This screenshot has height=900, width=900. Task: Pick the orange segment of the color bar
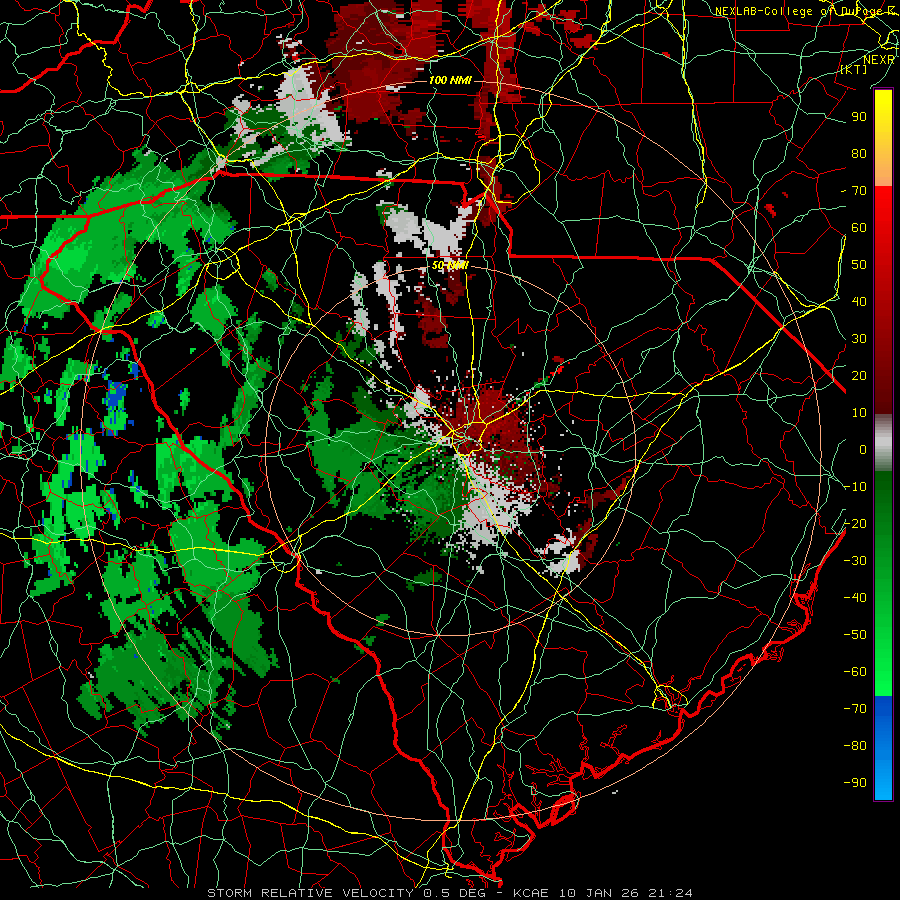point(883,168)
